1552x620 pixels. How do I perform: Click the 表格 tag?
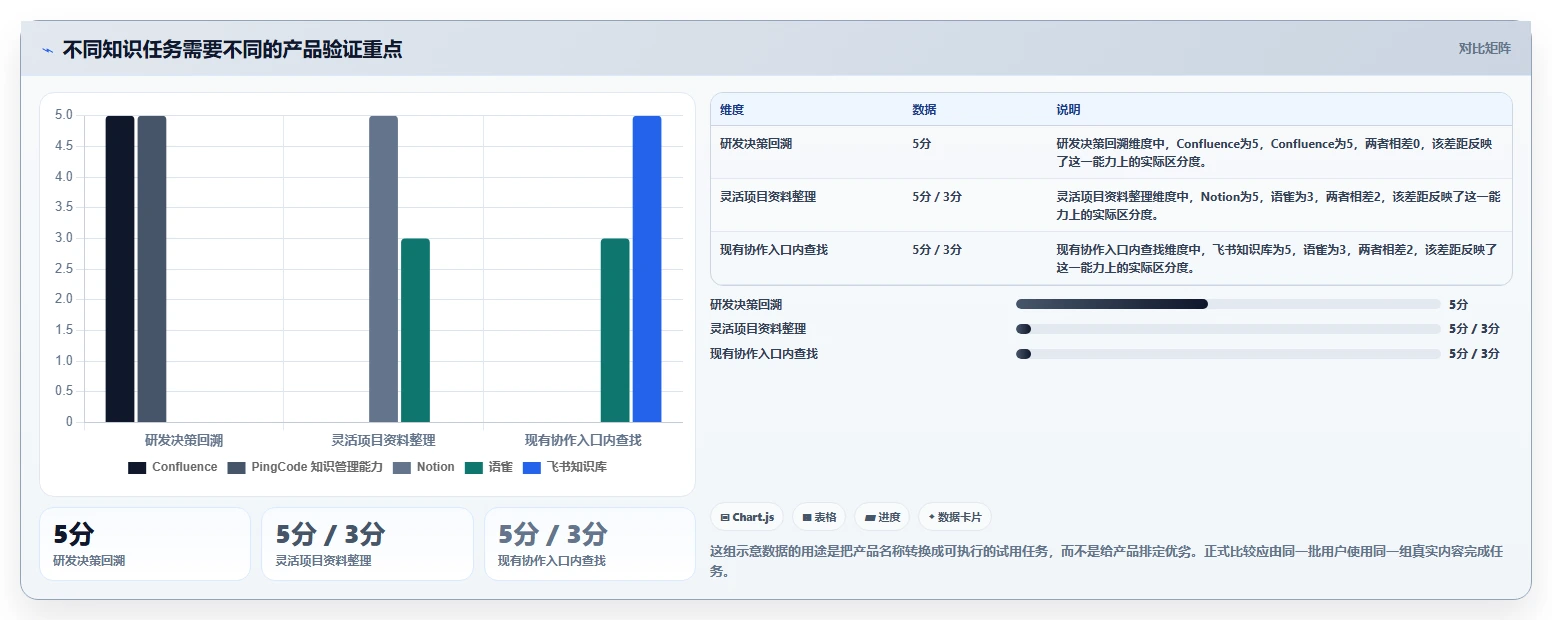(x=819, y=517)
